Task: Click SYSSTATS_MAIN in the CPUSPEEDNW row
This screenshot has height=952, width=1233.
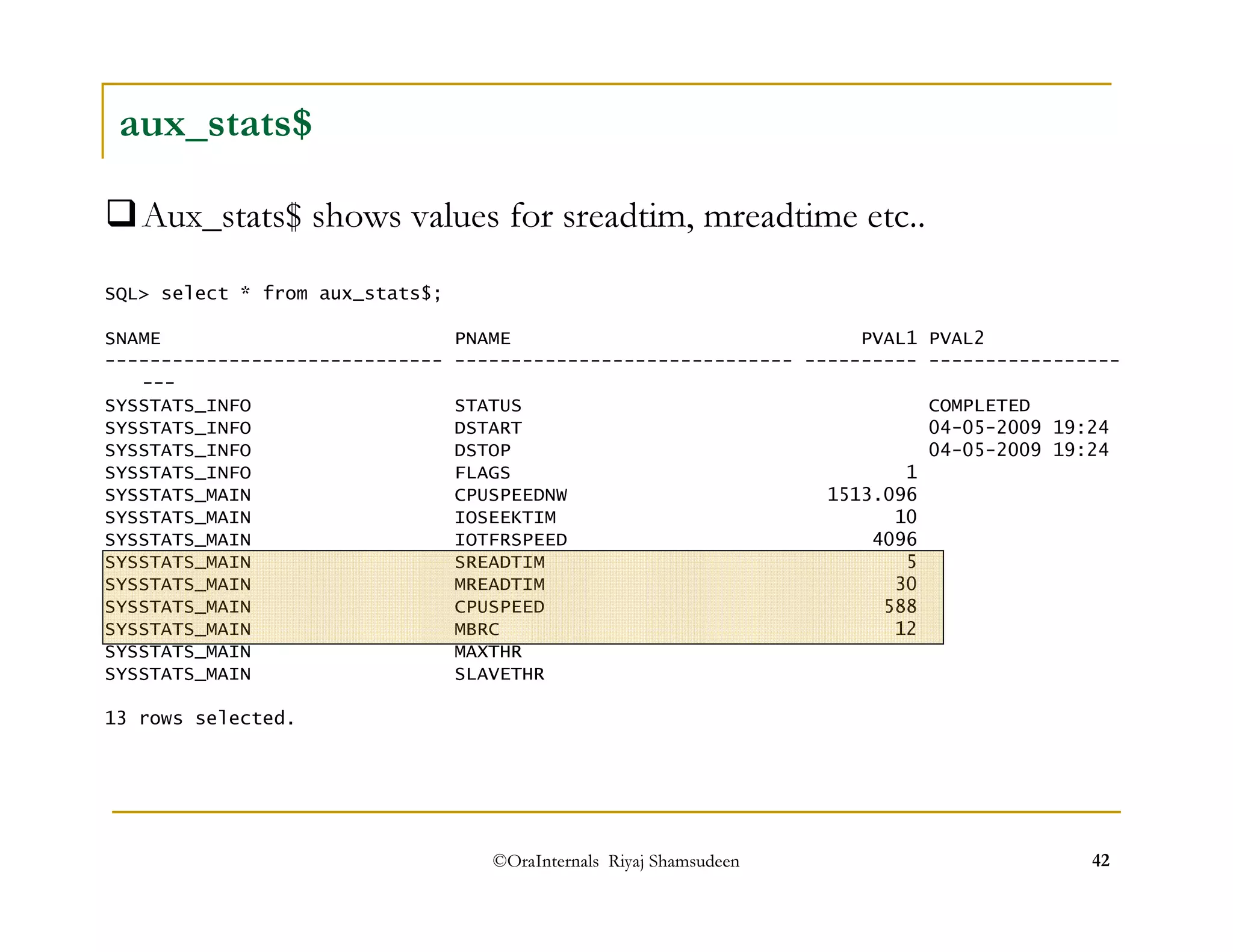Action: tap(178, 495)
